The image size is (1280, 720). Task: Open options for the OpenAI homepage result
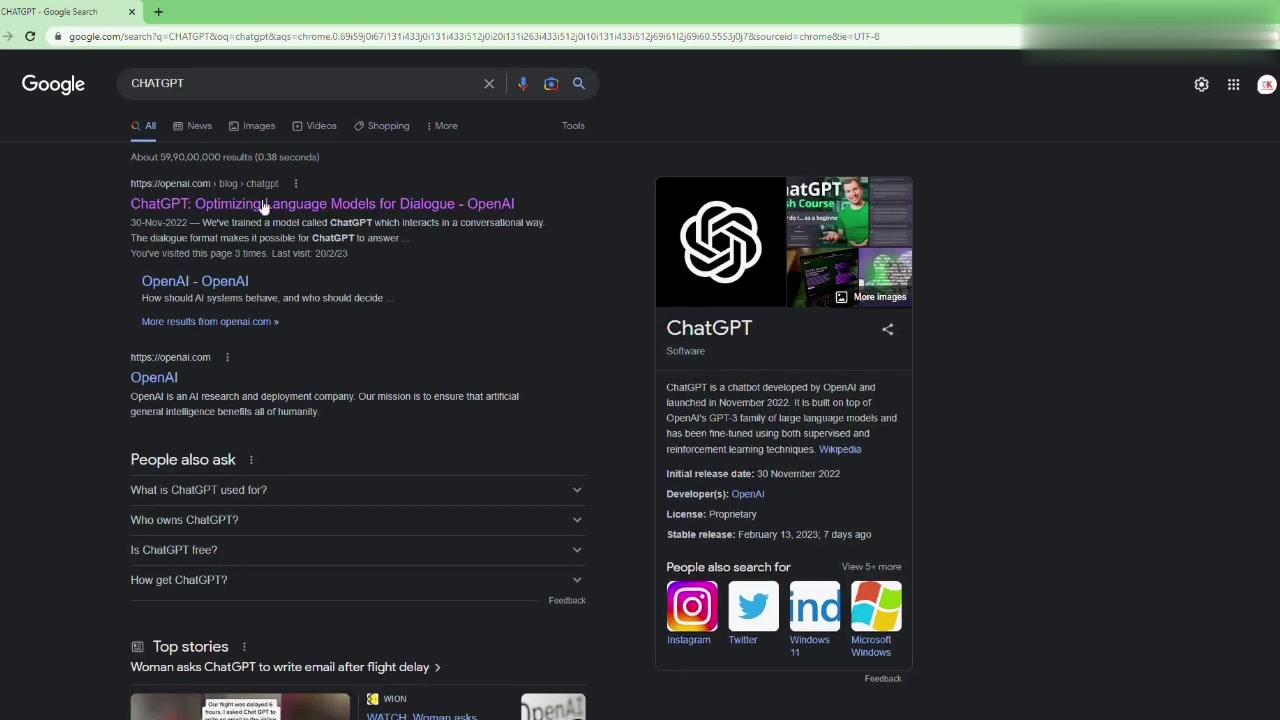point(227,357)
